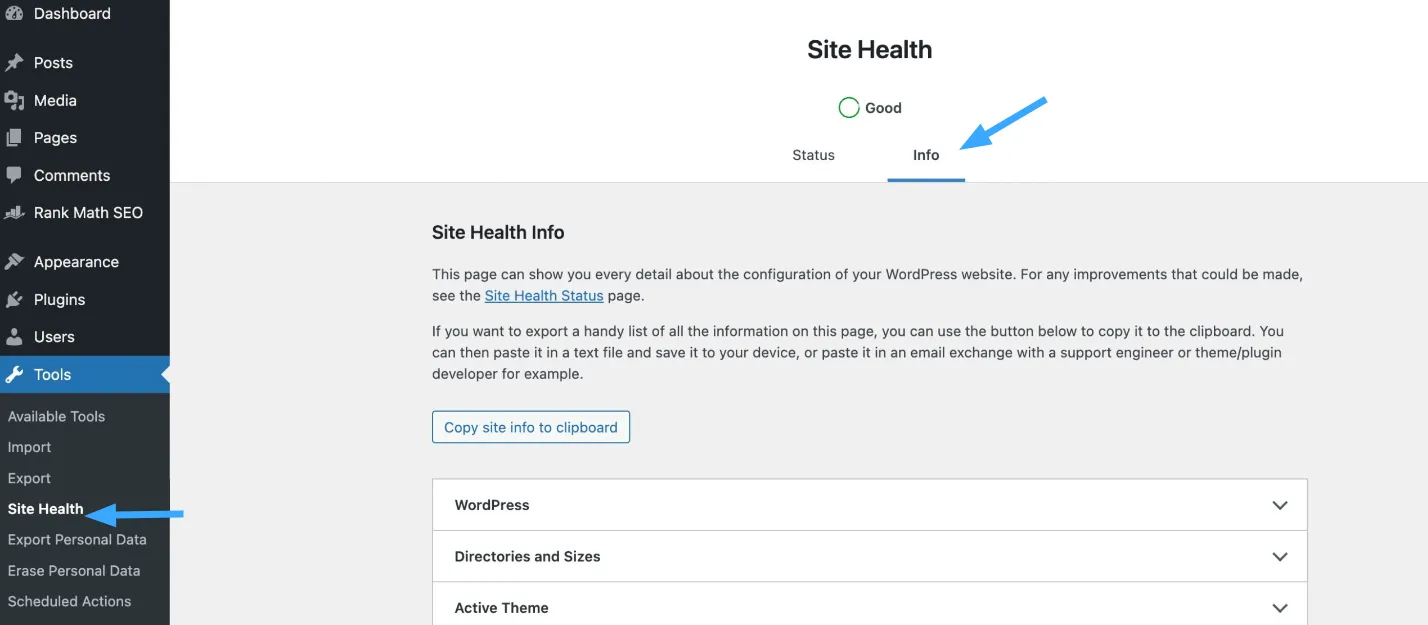The width and height of the screenshot is (1428, 625).
Task: Click the green Good status circle
Action: tap(849, 107)
